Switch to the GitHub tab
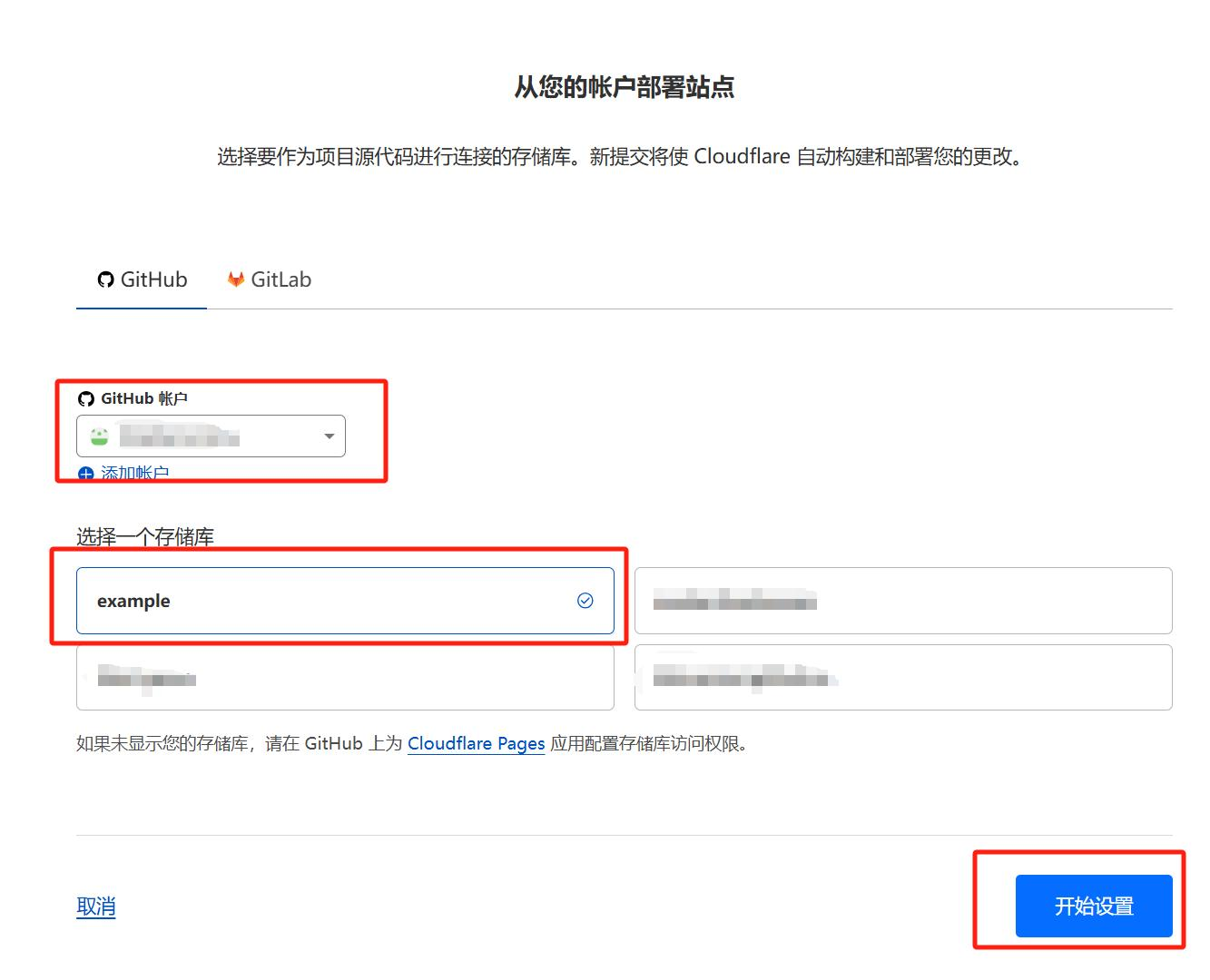Screen dimensions: 1210x980 point(142,279)
